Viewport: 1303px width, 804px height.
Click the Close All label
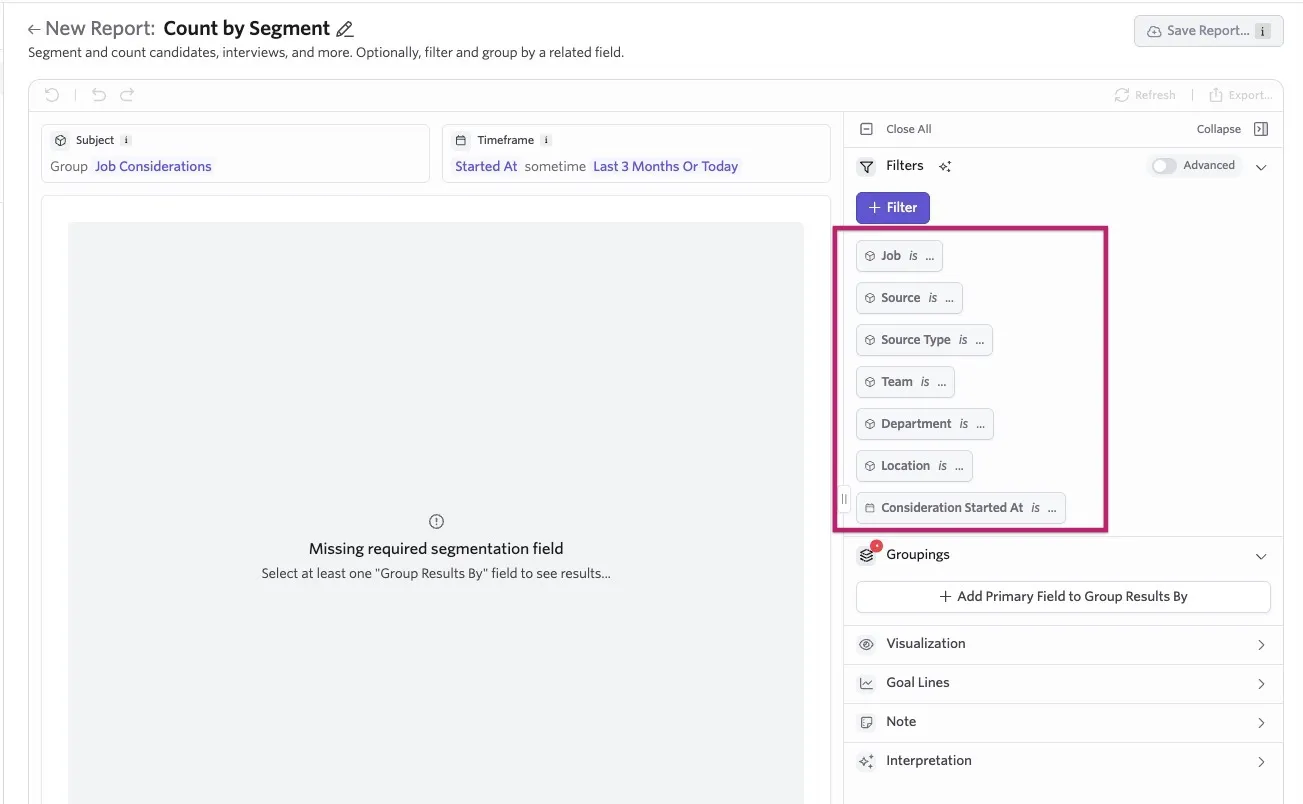(908, 129)
